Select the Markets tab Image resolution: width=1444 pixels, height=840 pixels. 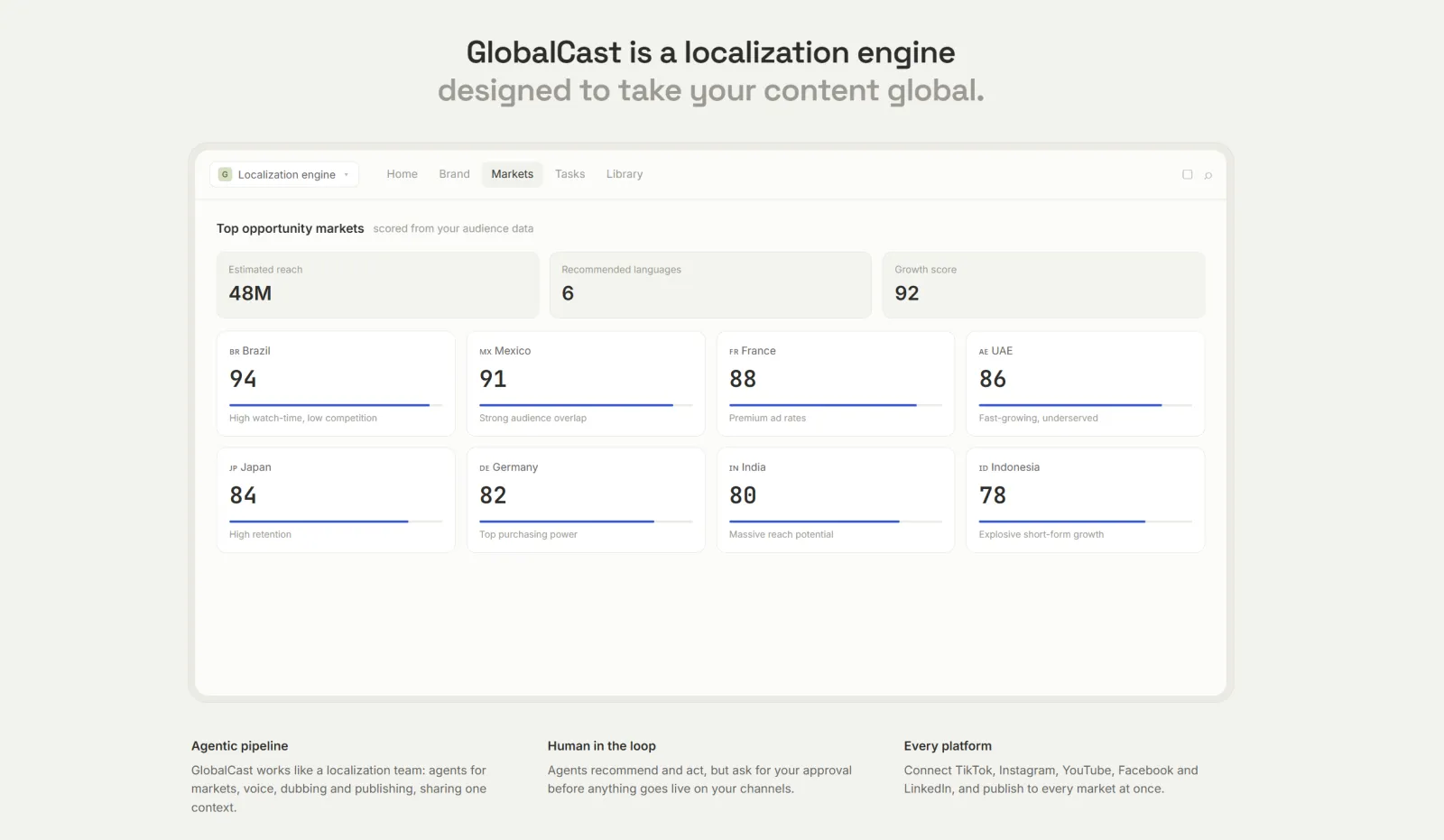(512, 174)
